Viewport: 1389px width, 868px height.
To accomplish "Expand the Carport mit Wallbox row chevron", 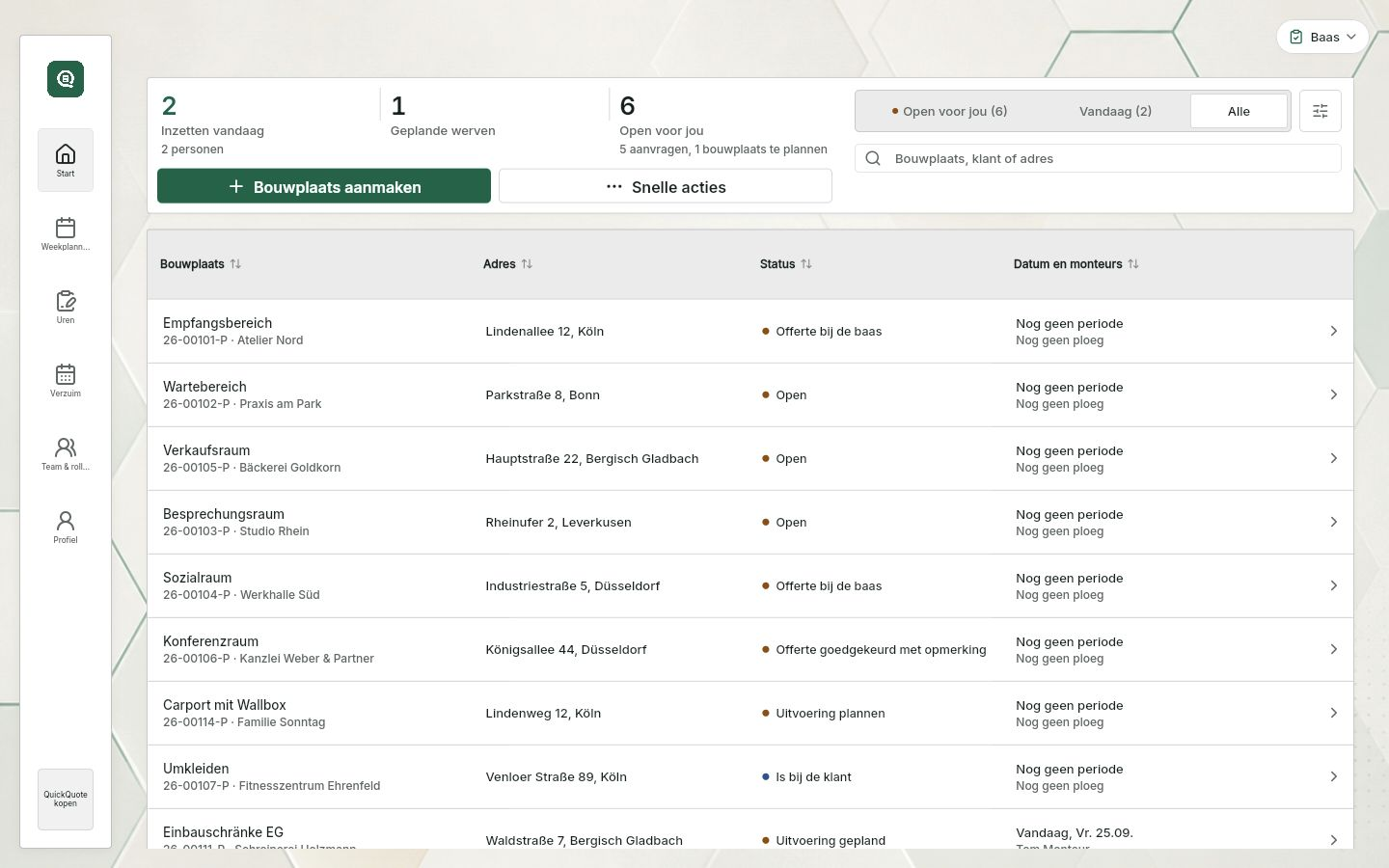I will coord(1334,713).
